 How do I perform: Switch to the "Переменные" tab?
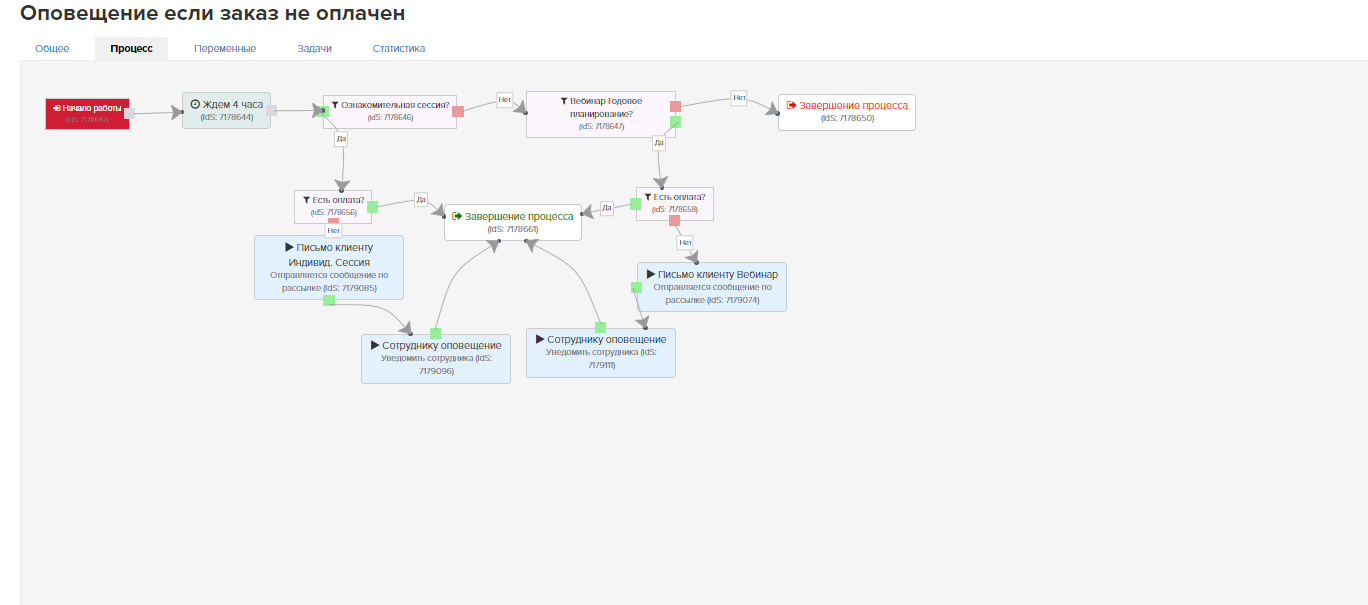[225, 48]
